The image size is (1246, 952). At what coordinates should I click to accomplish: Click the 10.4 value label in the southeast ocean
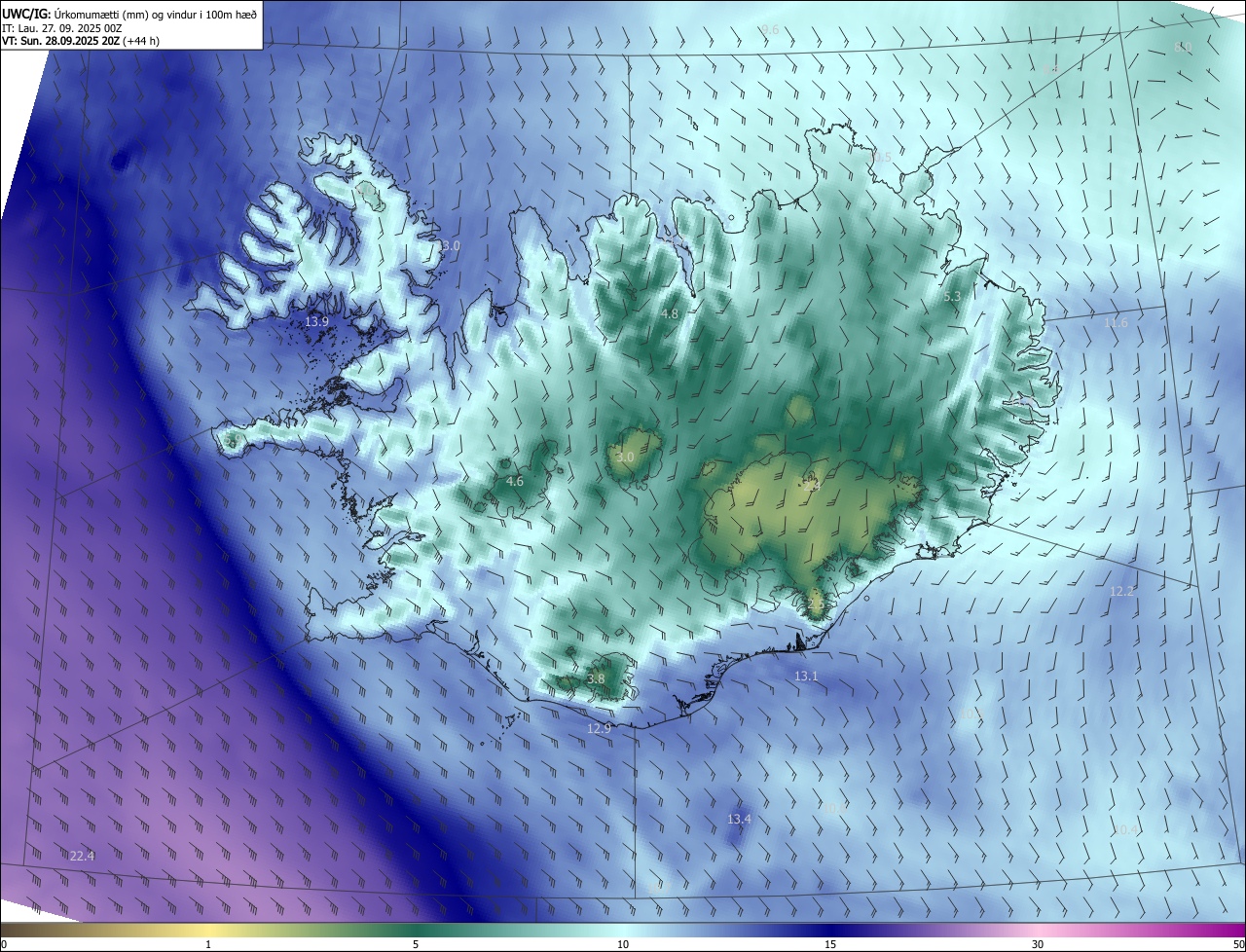[1124, 830]
